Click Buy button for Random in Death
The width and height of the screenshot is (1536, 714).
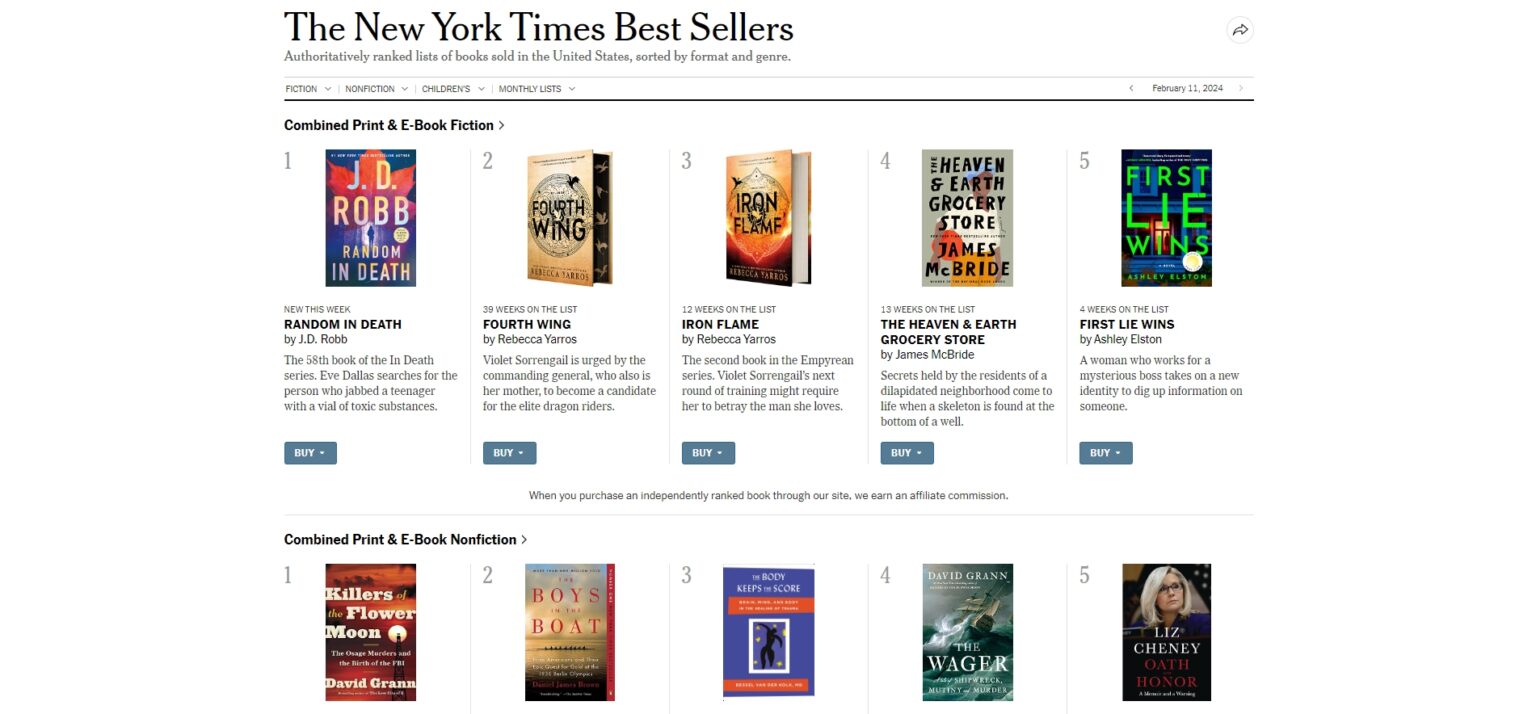(x=310, y=453)
